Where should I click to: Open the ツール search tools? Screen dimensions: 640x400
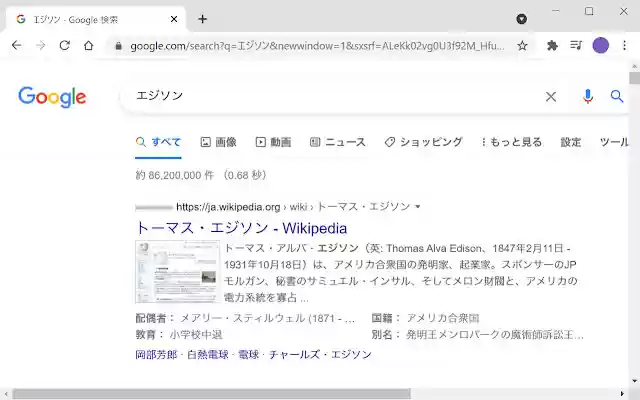[x=614, y=142]
